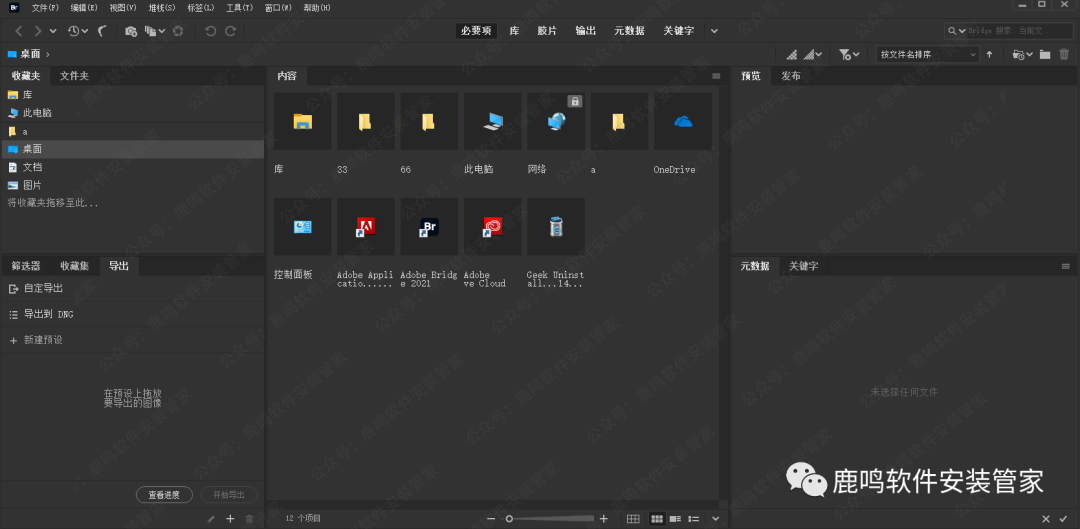Open the 工具(T) menu
This screenshot has width=1080, height=529.
point(240,8)
